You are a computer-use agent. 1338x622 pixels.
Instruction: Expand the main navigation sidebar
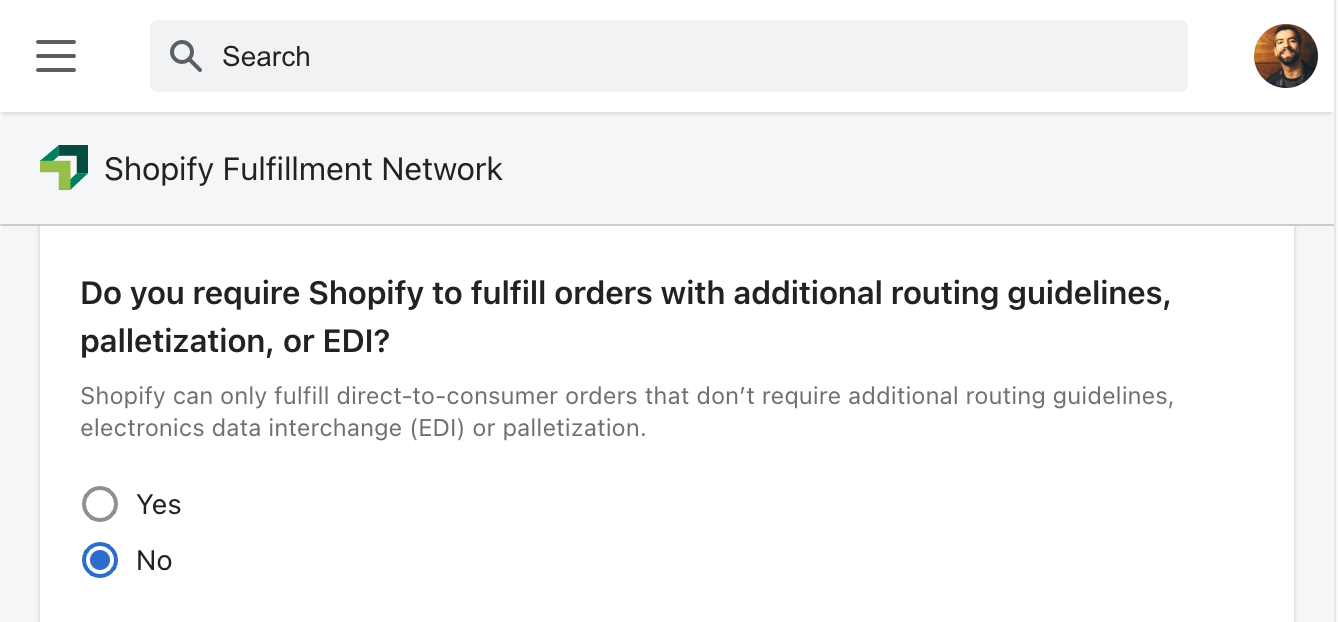56,56
